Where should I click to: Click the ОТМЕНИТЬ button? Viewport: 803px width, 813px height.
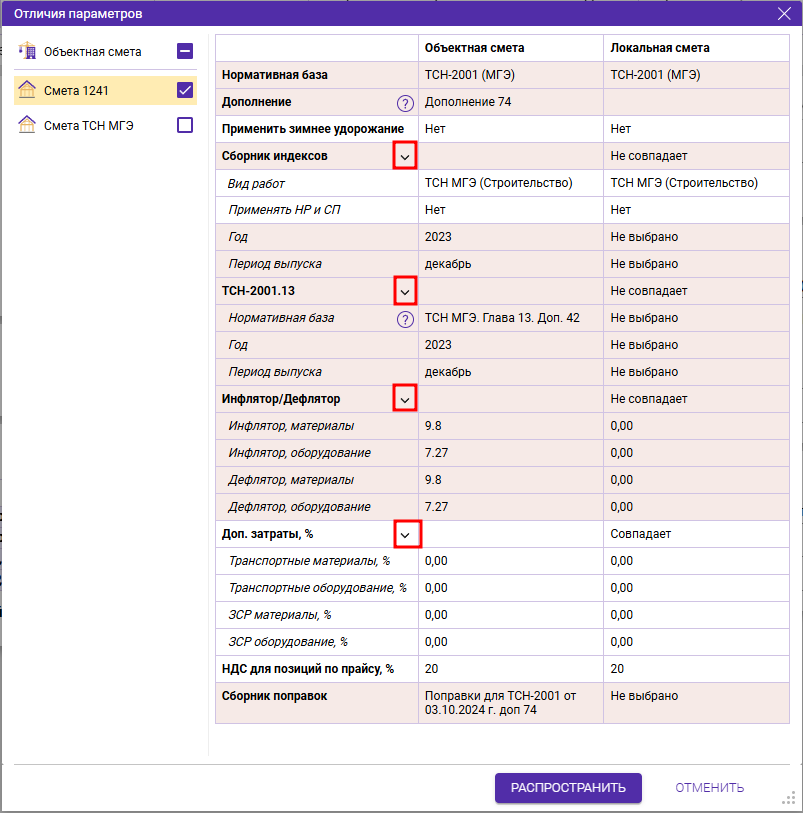tap(709, 787)
